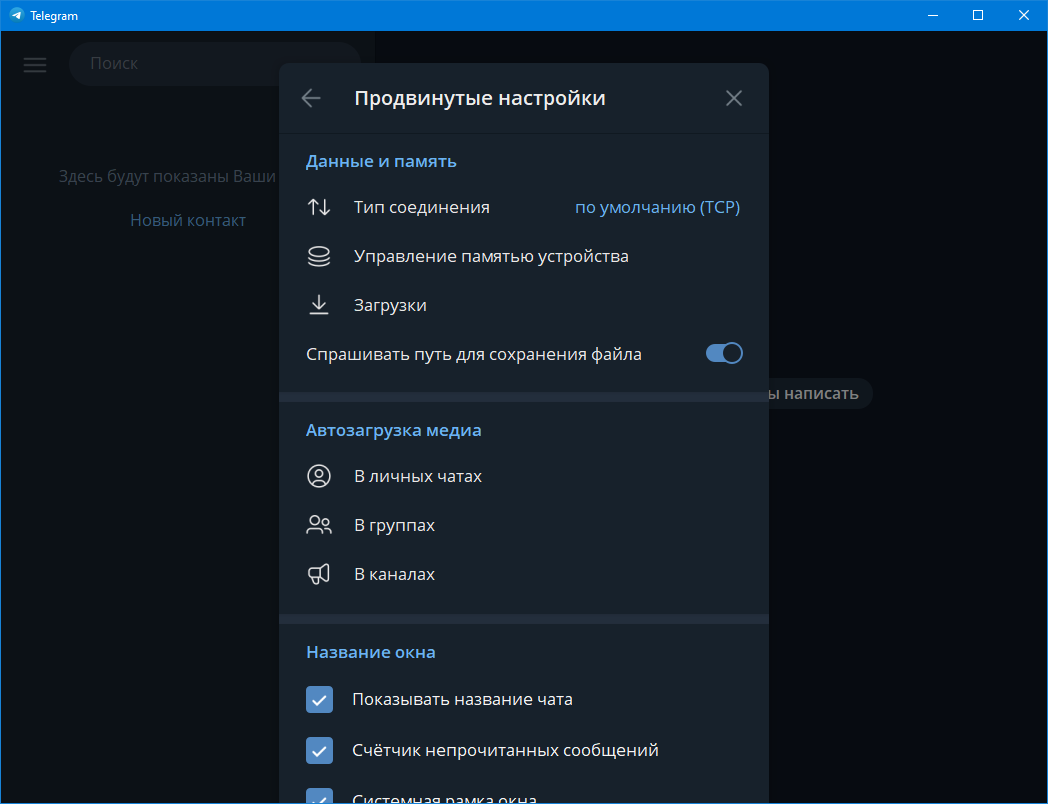Open auto-download settings В личных чатах
Viewport: 1048px width, 804px height.
(523, 477)
